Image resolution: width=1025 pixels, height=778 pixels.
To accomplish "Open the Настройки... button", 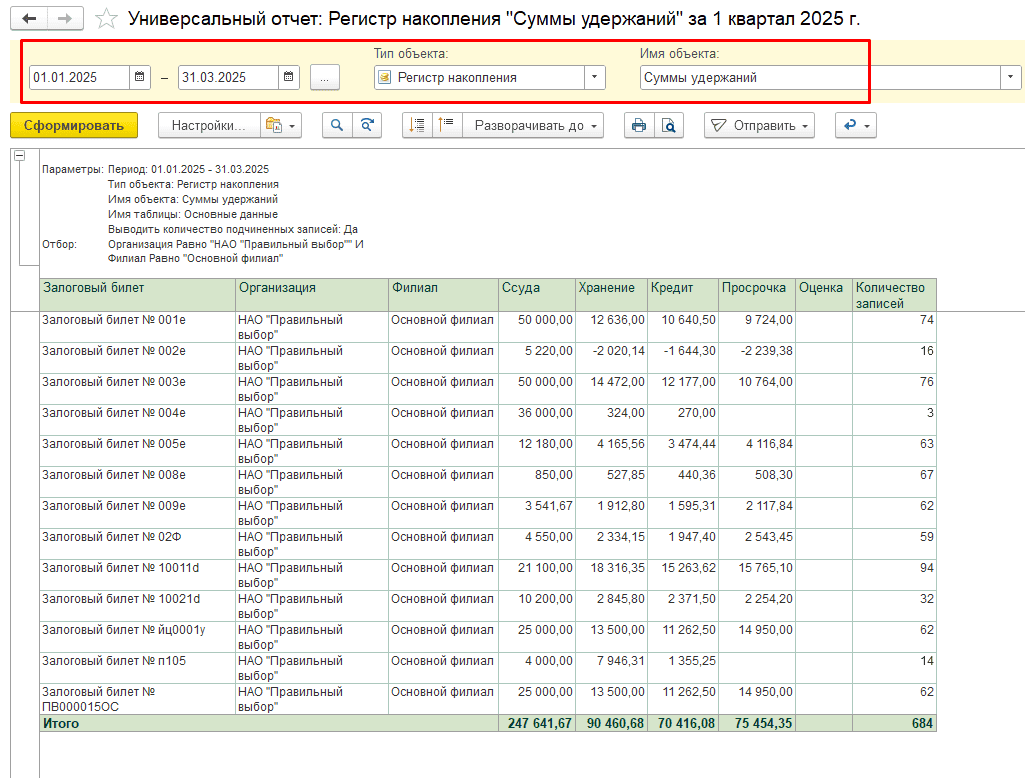I will coord(208,125).
